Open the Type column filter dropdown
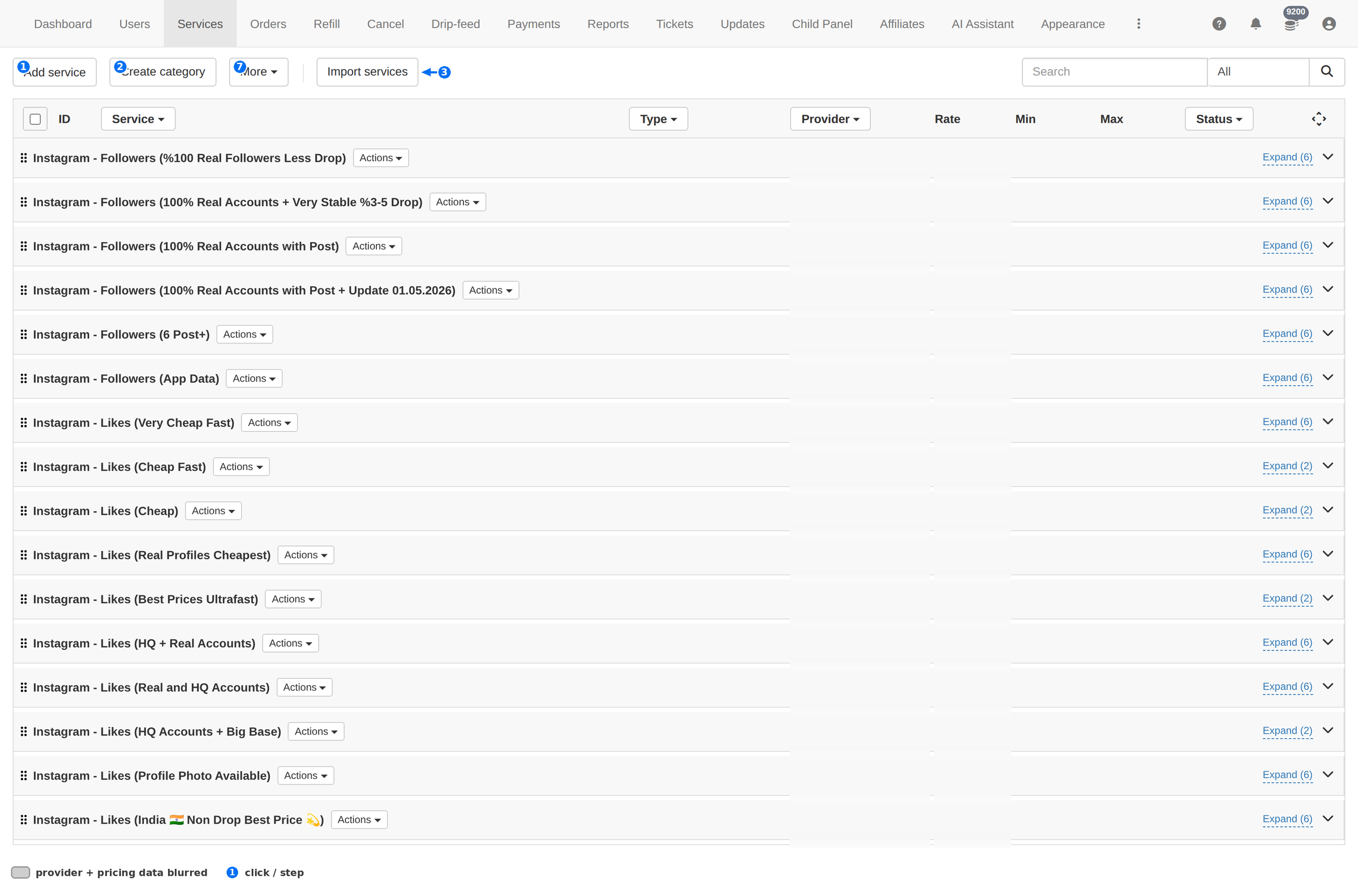The height and width of the screenshot is (896, 1358). tap(658, 119)
